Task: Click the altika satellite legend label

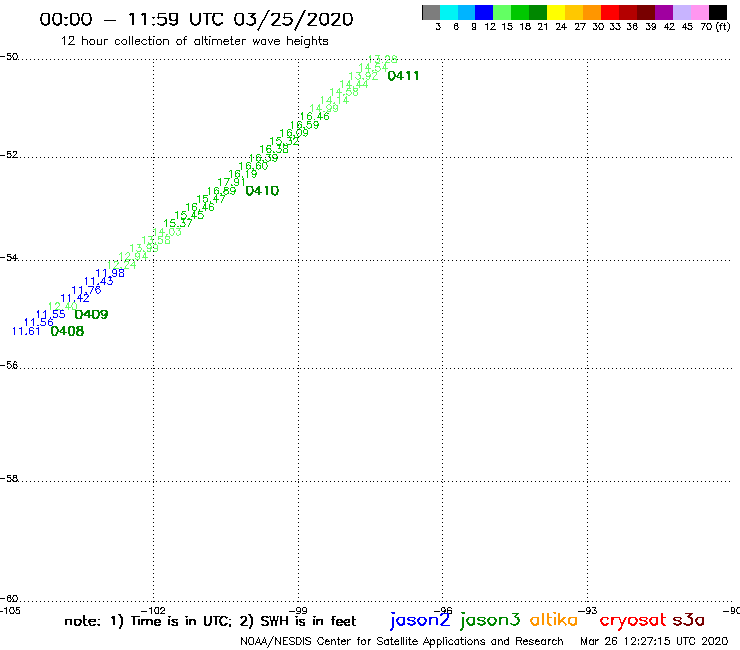Action: (554, 620)
